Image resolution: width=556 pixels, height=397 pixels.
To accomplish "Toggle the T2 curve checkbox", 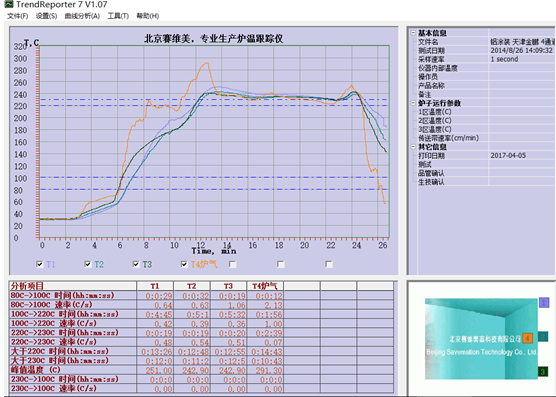I will coord(88,264).
